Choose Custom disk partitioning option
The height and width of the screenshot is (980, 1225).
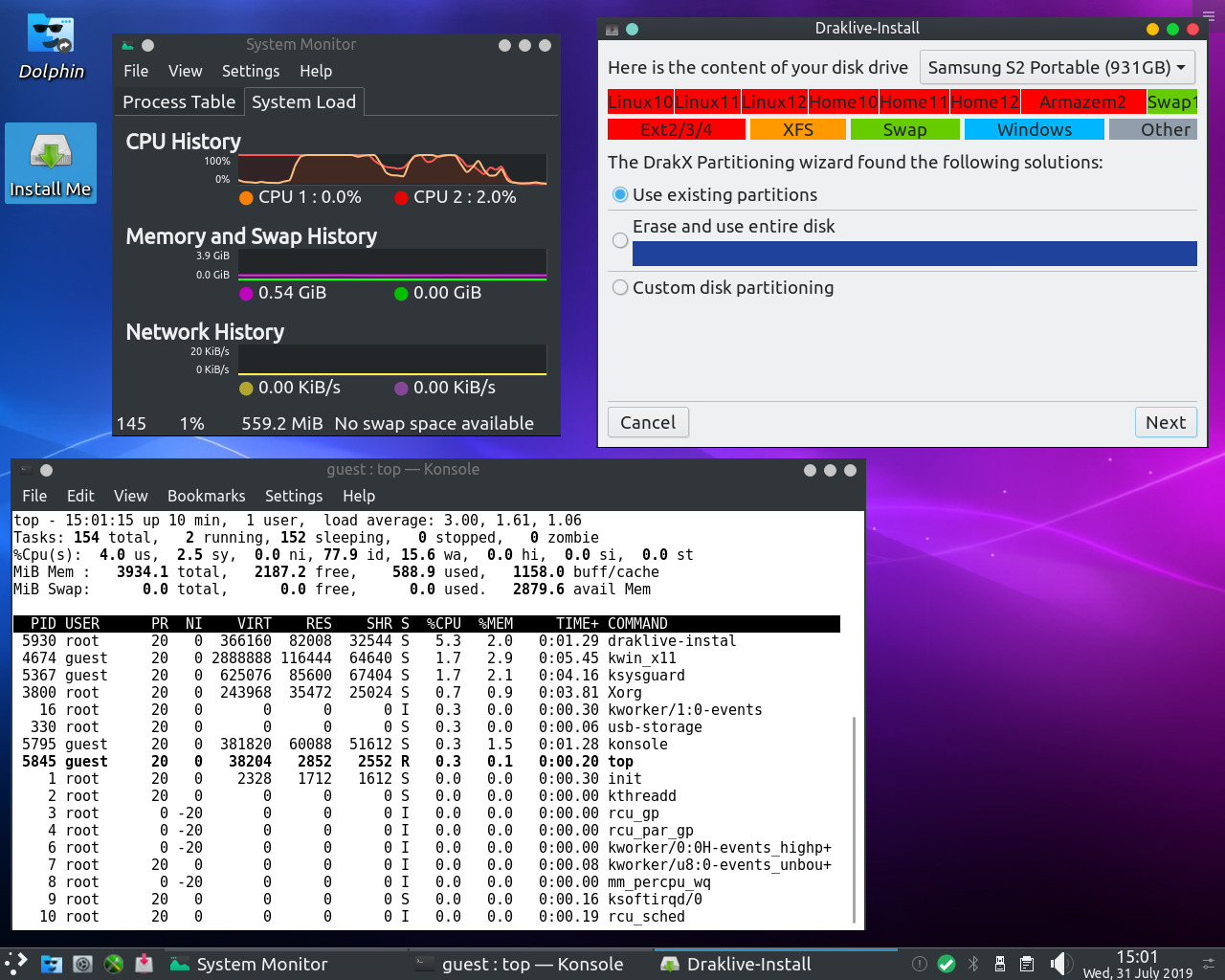tap(620, 288)
